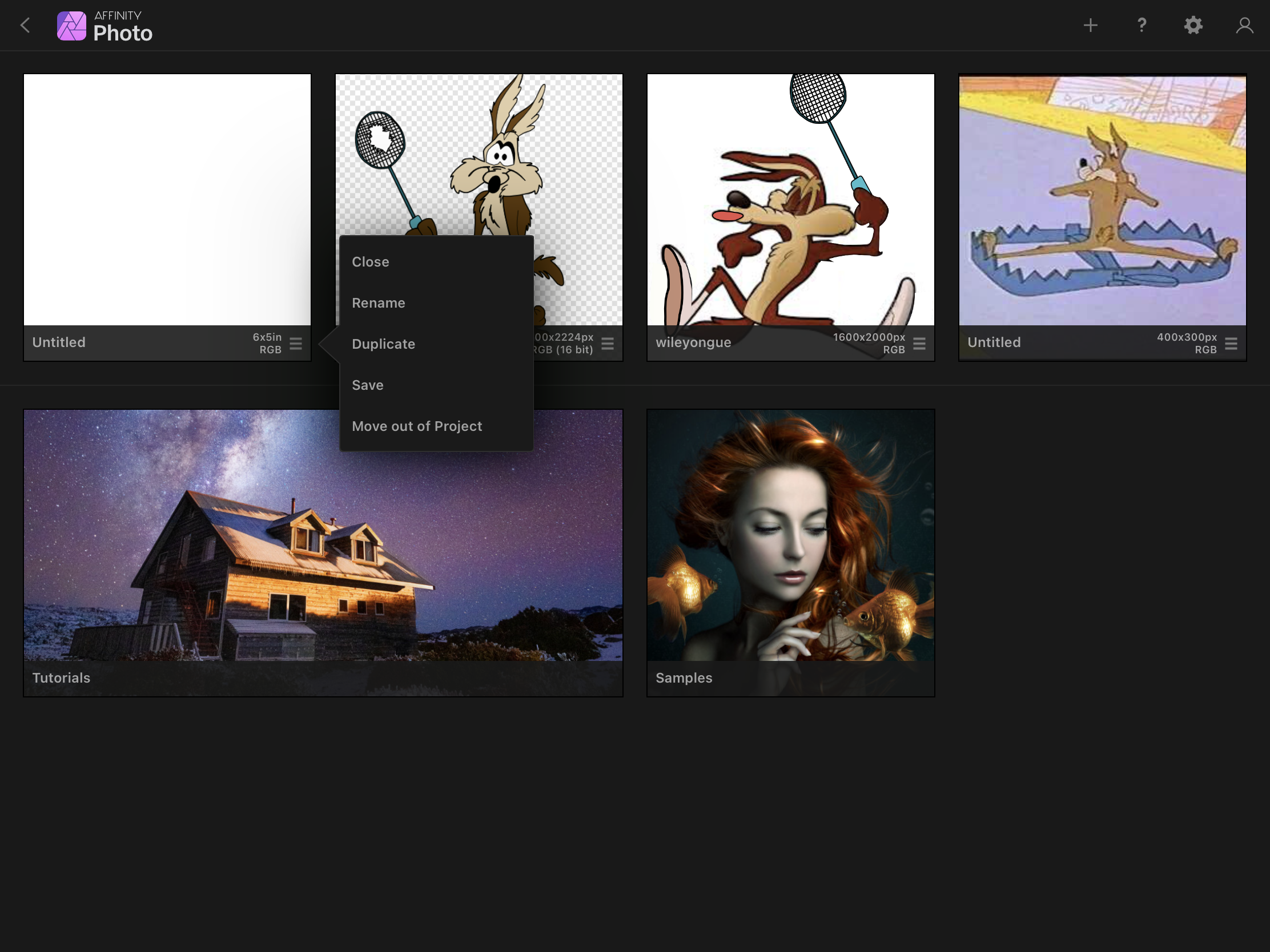Screen dimensions: 1270x952
Task: Choose Duplicate in the context menu
Action: point(436,344)
